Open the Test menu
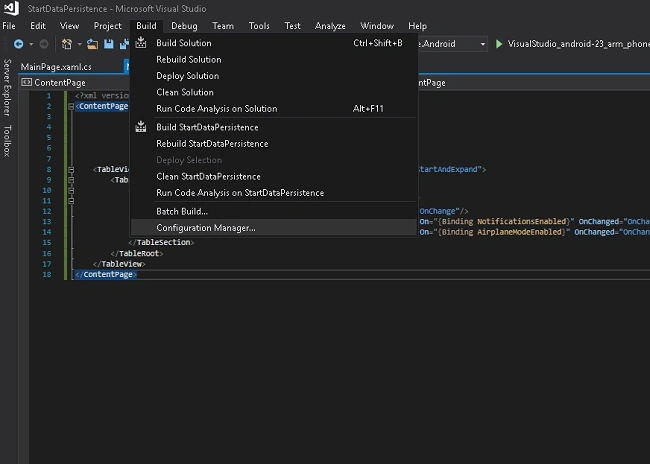This screenshot has height=464, width=650. point(292,26)
